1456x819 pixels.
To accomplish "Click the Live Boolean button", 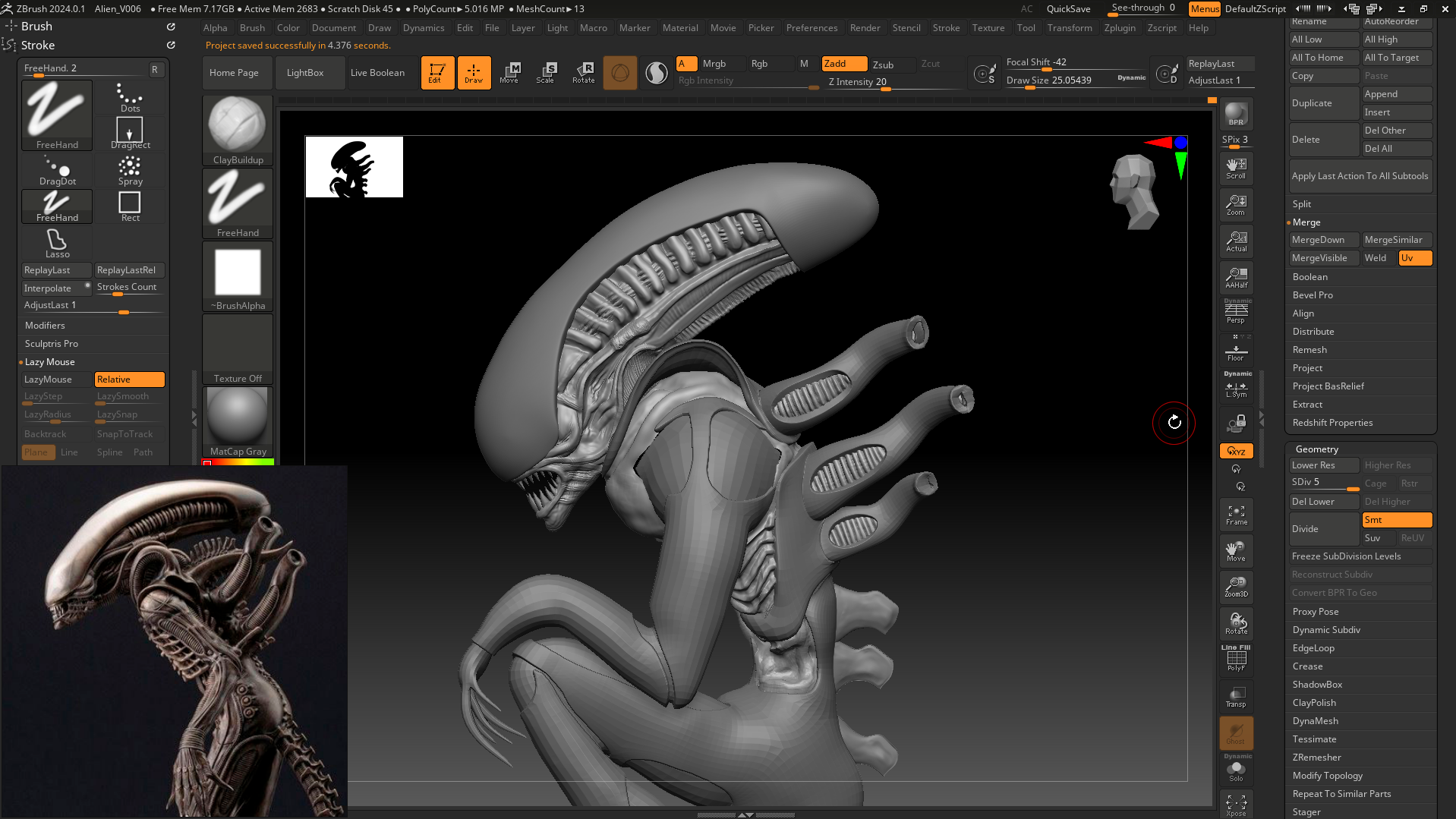I will point(377,73).
